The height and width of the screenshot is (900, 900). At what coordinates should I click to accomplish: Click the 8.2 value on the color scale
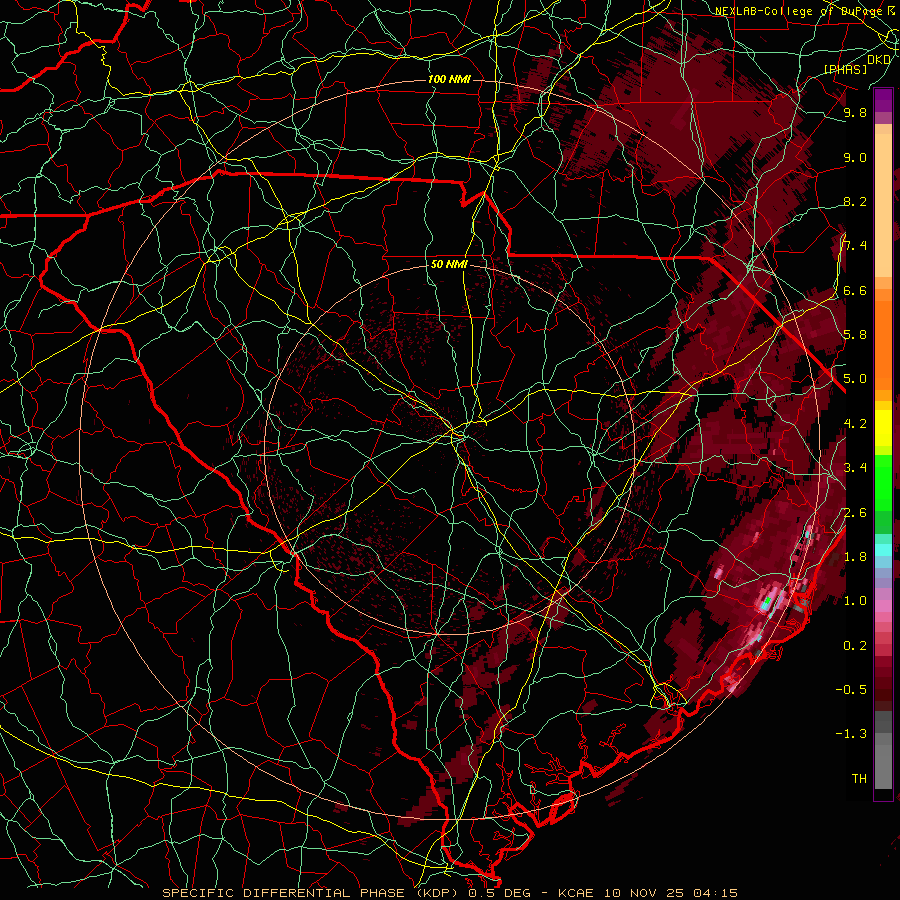pyautogui.click(x=855, y=201)
